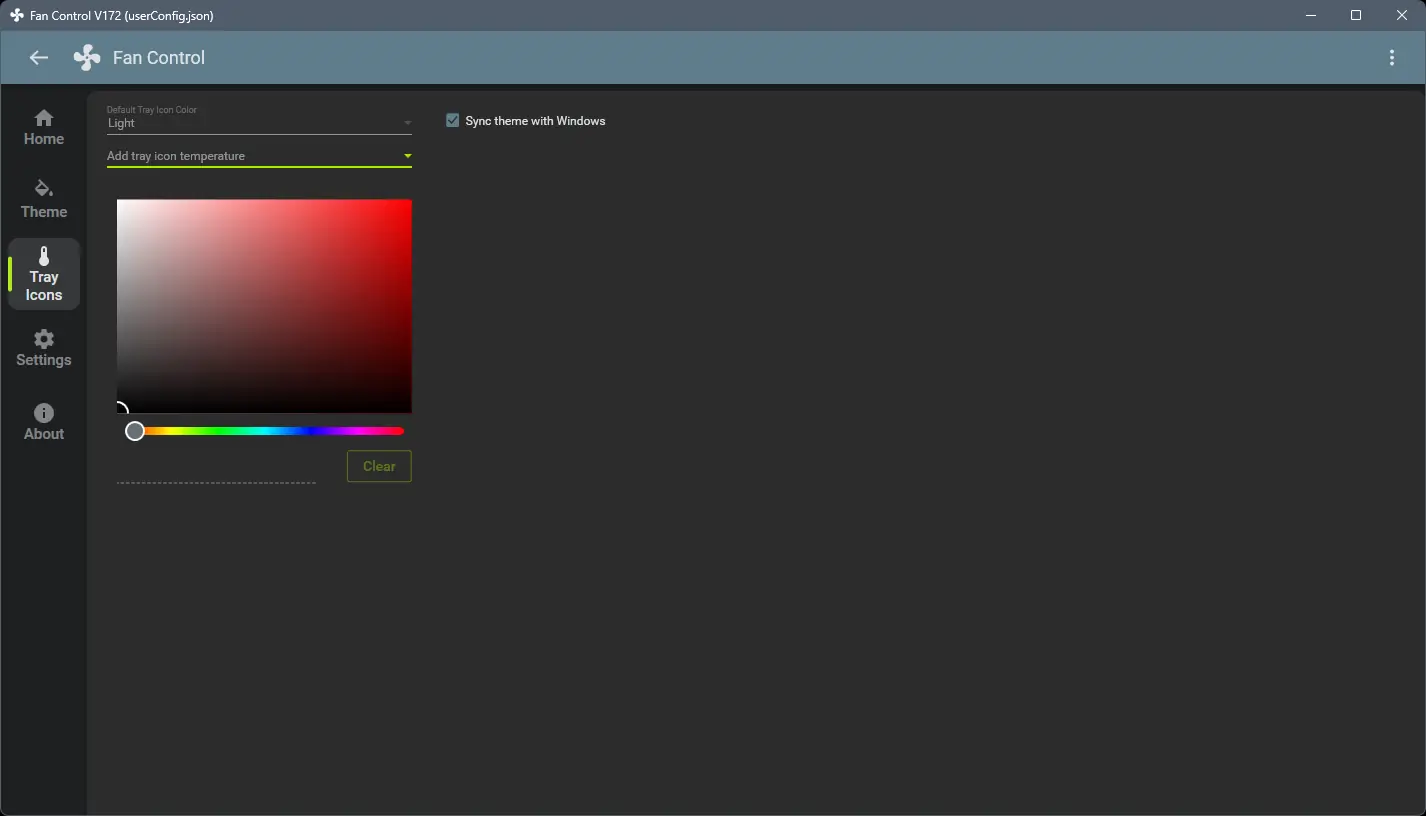Open the three-dot more options menu
Image resolution: width=1426 pixels, height=816 pixels.
point(1392,58)
